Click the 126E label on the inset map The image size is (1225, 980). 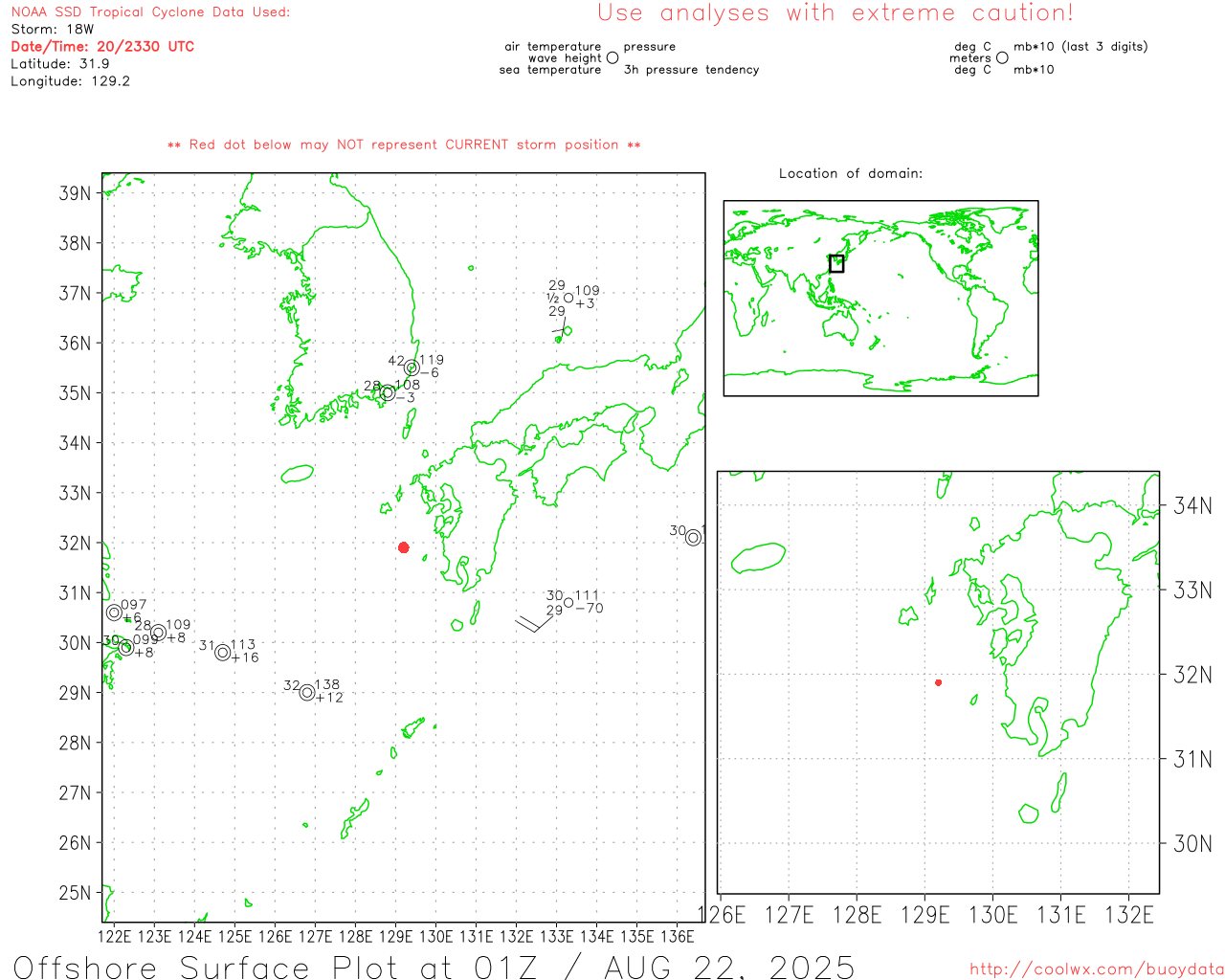[x=722, y=915]
